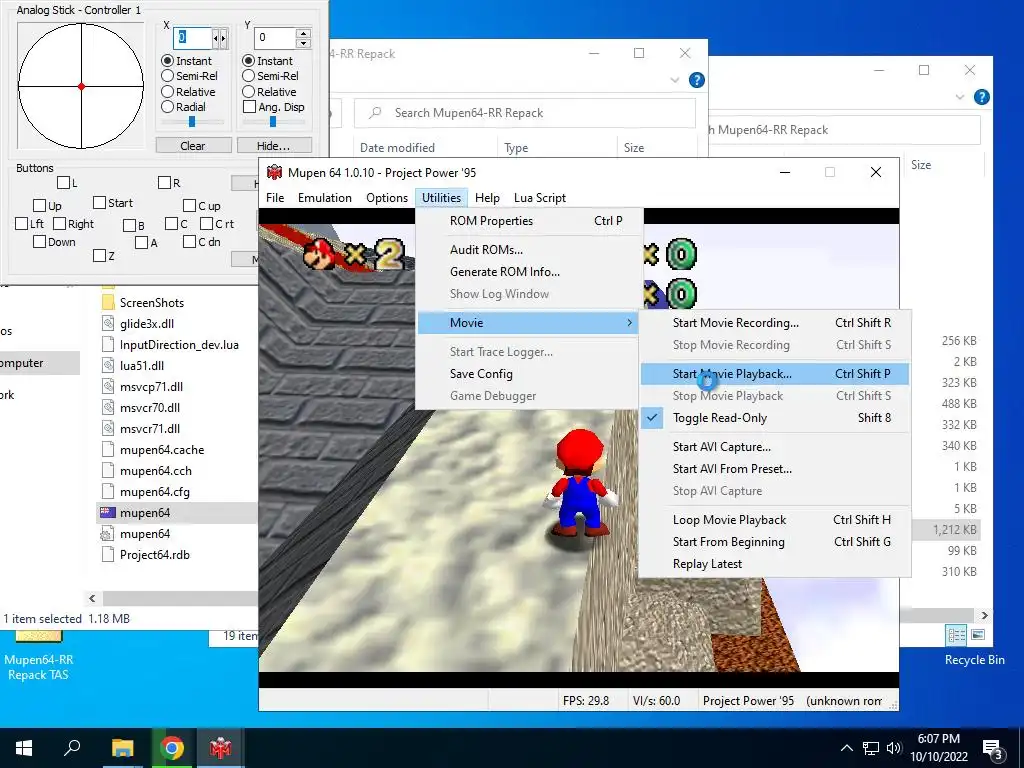Open the Lua Script menu
Viewport: 1024px width, 768px height.
539,198
